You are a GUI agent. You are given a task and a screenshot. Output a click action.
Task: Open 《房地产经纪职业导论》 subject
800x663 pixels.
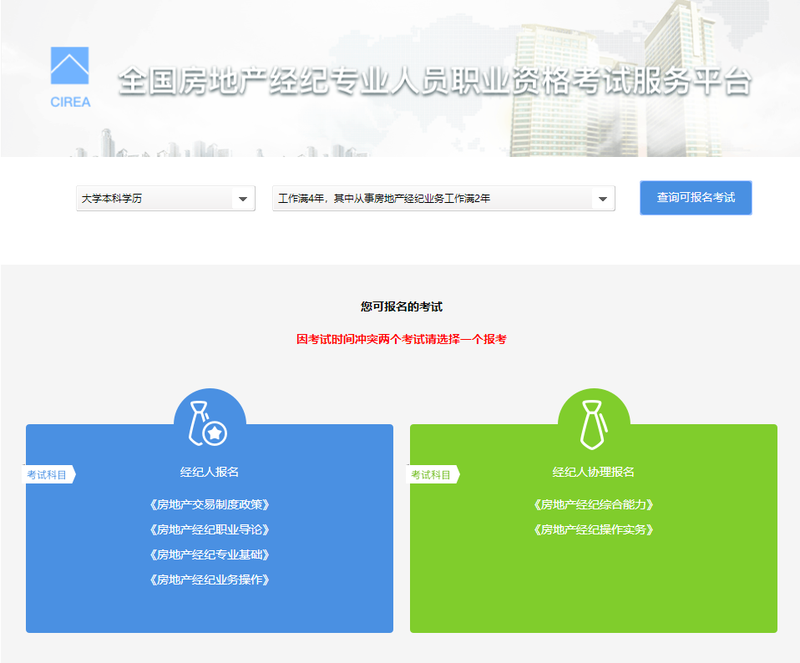(209, 530)
